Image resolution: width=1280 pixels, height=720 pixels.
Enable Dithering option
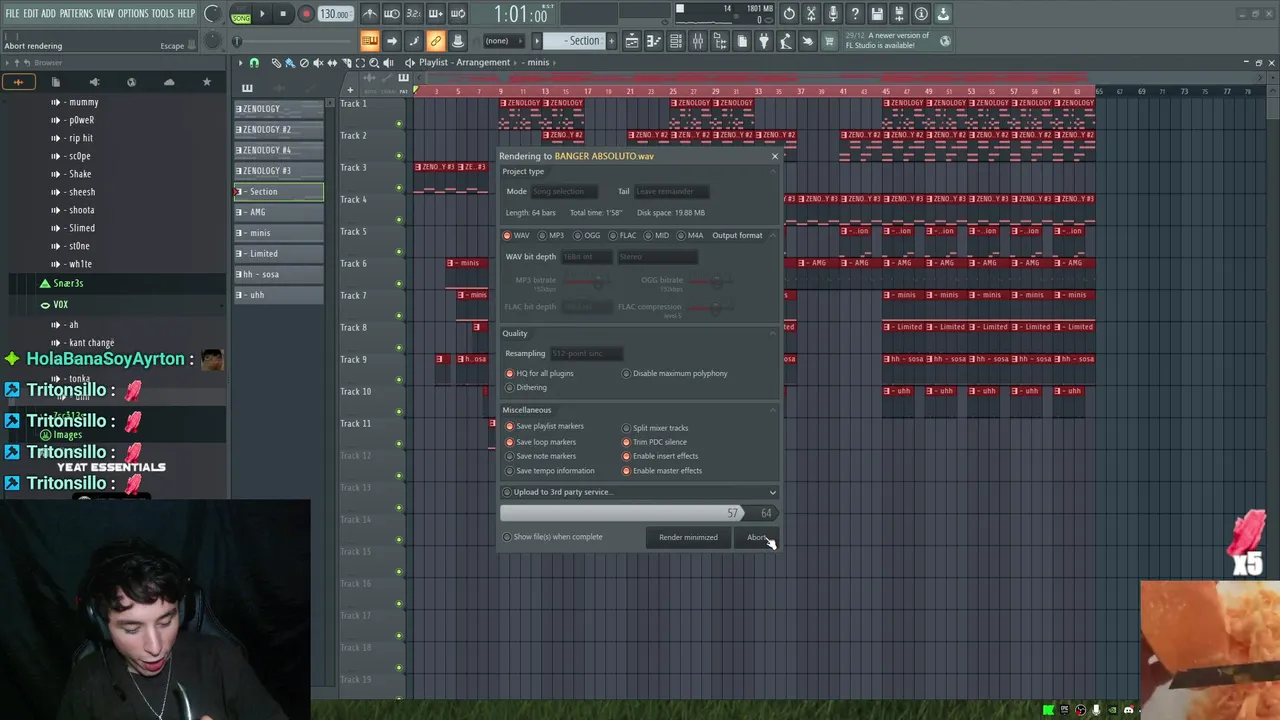tap(526, 387)
